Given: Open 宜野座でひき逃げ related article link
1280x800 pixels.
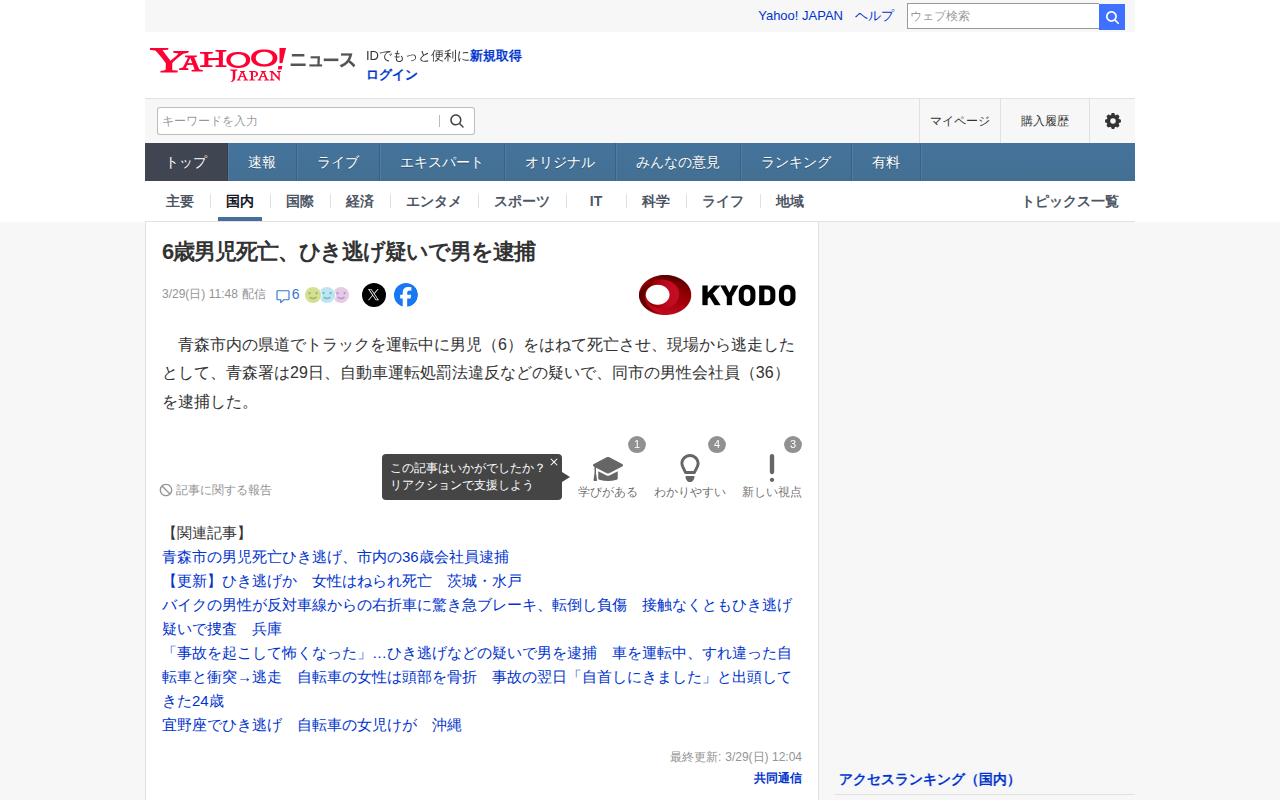Looking at the screenshot, I should click(312, 725).
